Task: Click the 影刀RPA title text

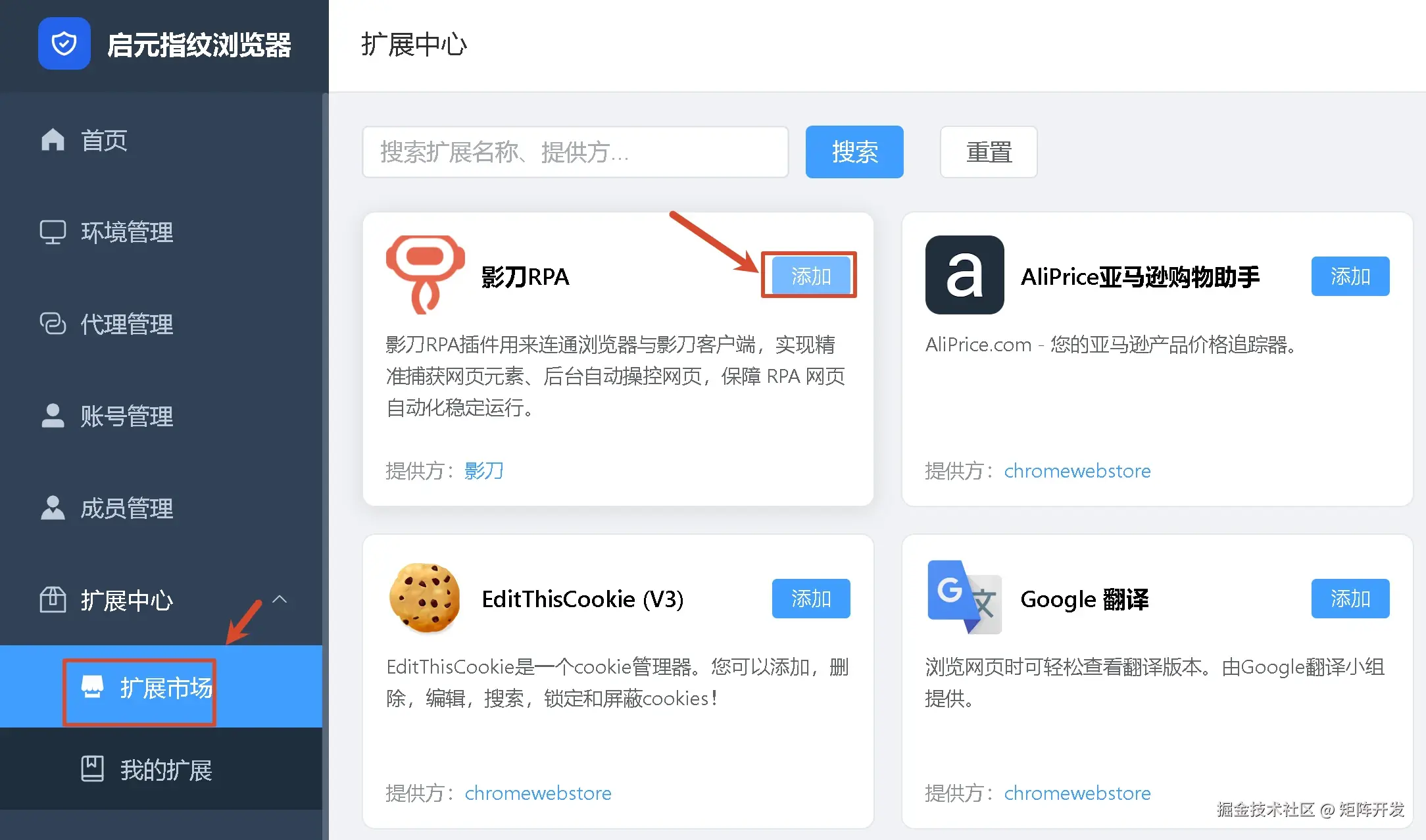Action: coord(526,276)
